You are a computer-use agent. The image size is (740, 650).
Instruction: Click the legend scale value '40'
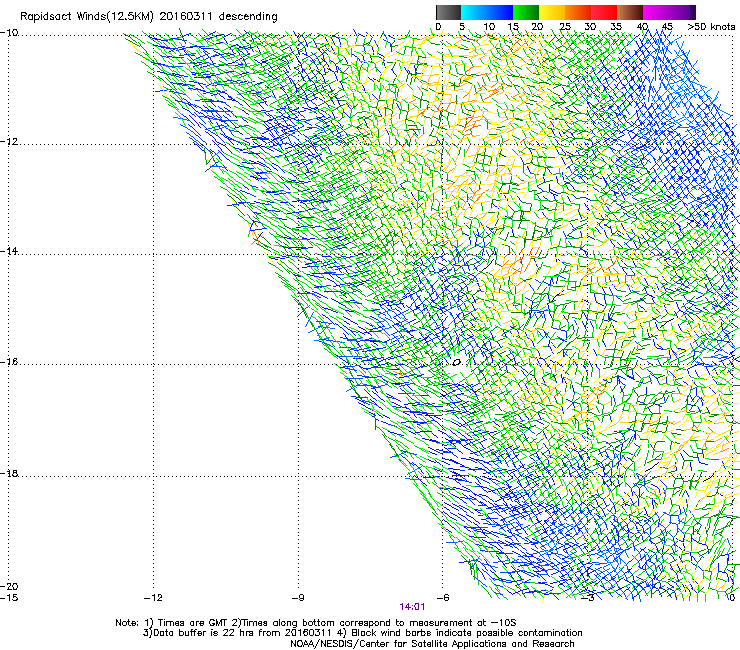[642, 27]
